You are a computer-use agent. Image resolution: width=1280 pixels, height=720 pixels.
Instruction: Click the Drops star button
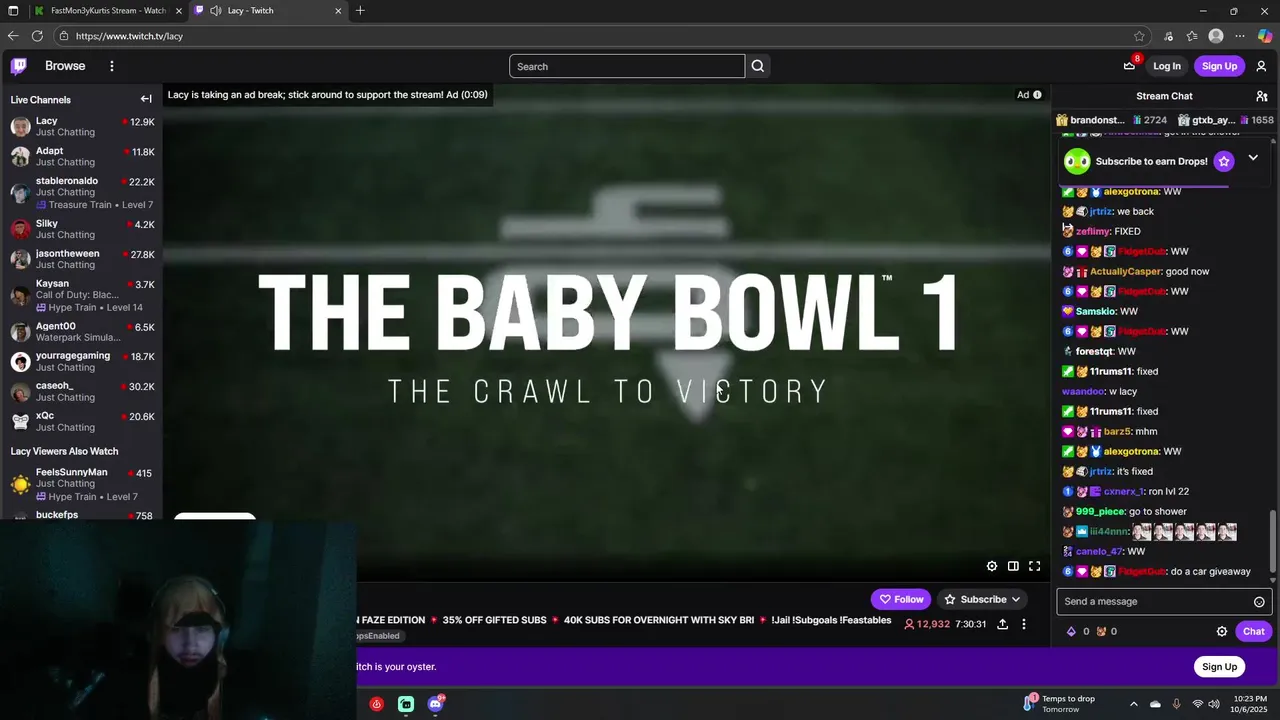coord(1224,161)
